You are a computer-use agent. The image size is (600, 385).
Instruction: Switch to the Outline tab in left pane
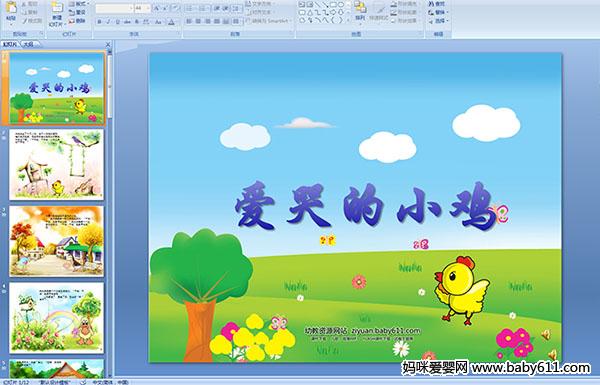28,44
